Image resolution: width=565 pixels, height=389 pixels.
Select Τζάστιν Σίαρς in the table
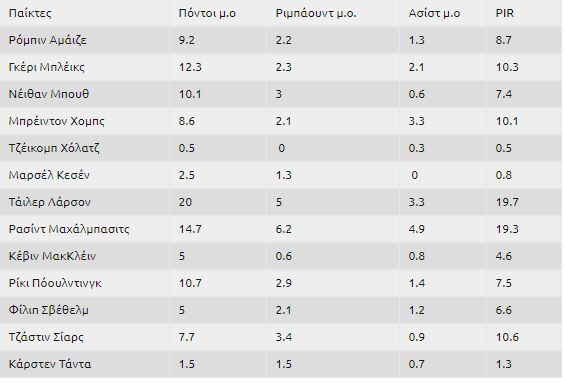pyautogui.click(x=46, y=337)
